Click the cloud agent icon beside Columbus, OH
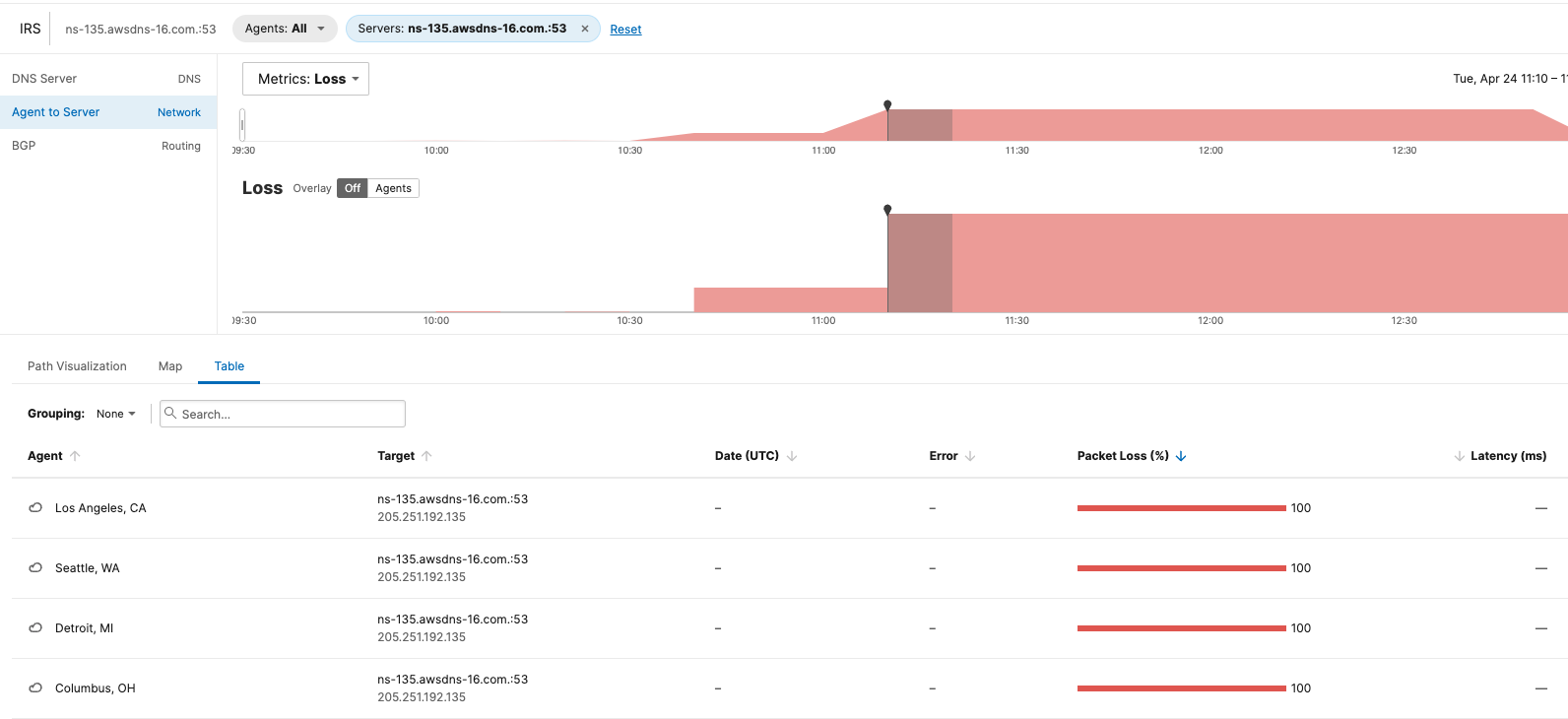The width and height of the screenshot is (1568, 719). pyautogui.click(x=35, y=688)
